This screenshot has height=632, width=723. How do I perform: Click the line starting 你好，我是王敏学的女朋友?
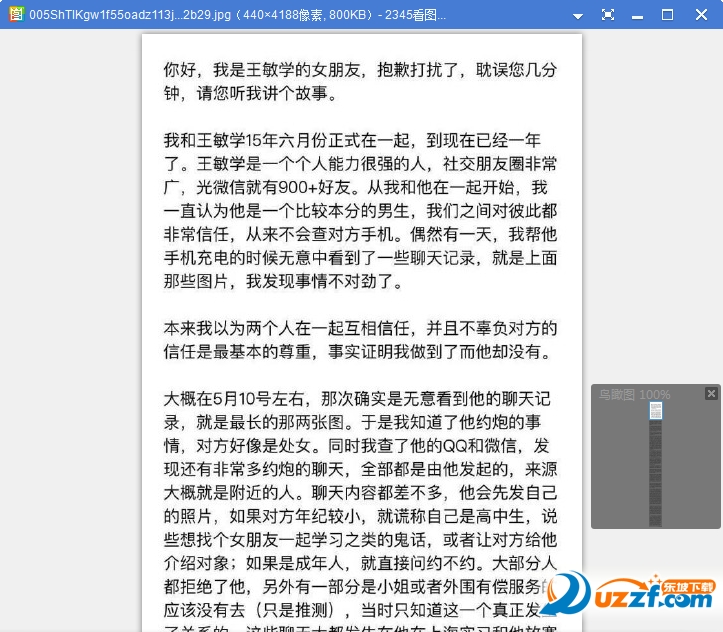coord(360,70)
